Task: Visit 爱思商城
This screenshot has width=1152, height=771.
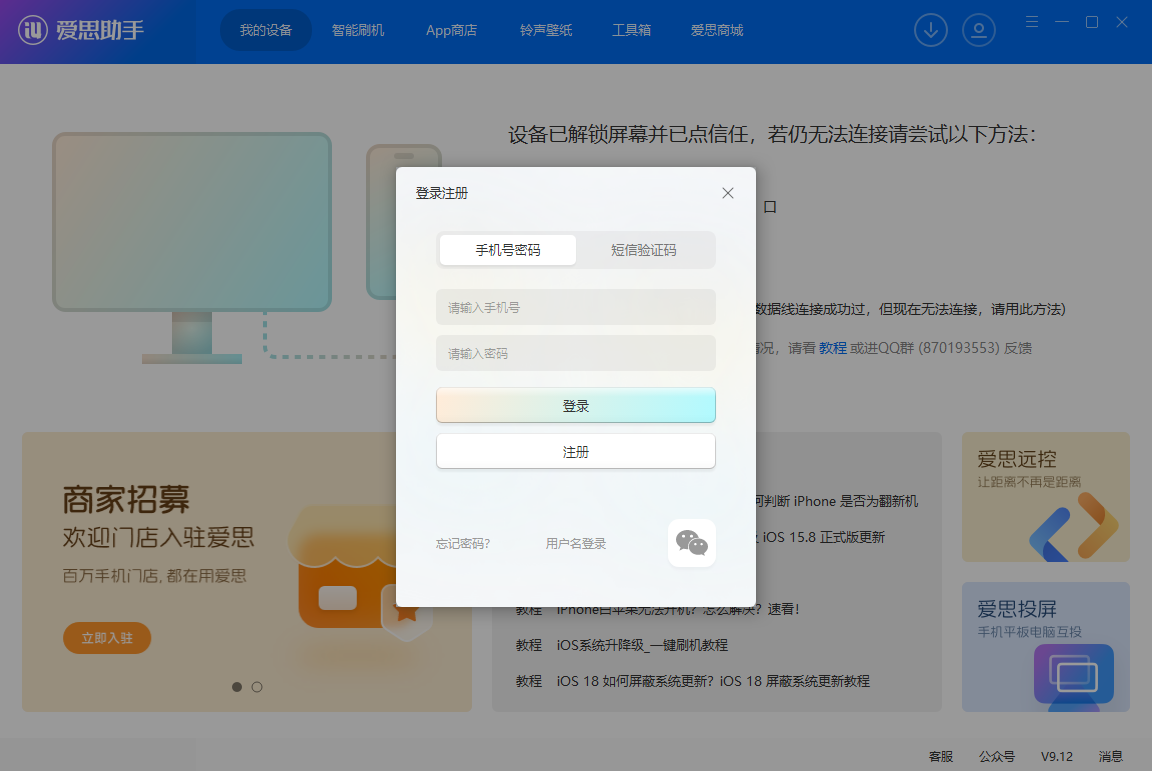Action: point(716,30)
